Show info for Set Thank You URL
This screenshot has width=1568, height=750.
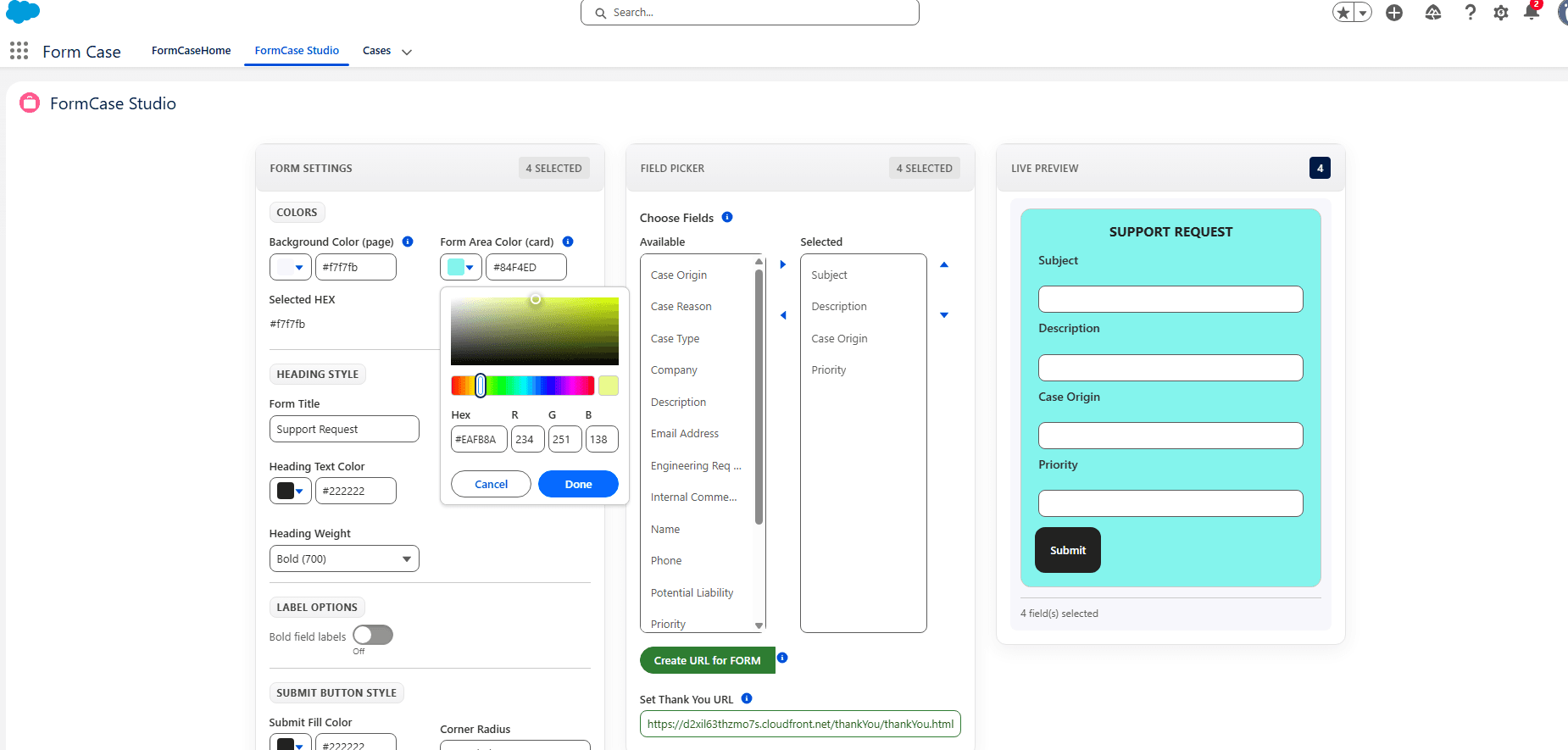click(747, 698)
